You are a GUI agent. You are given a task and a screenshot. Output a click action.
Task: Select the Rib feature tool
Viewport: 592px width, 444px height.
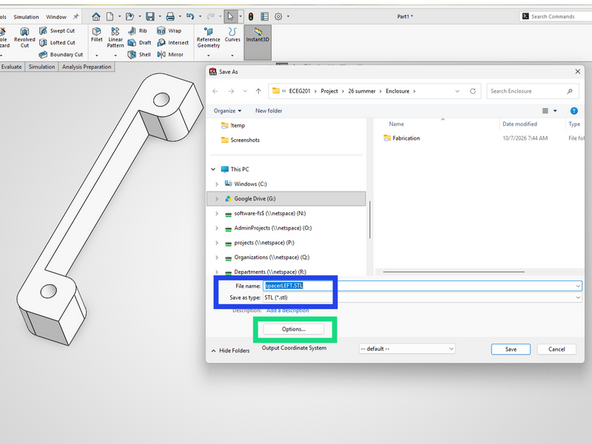pyautogui.click(x=137, y=31)
